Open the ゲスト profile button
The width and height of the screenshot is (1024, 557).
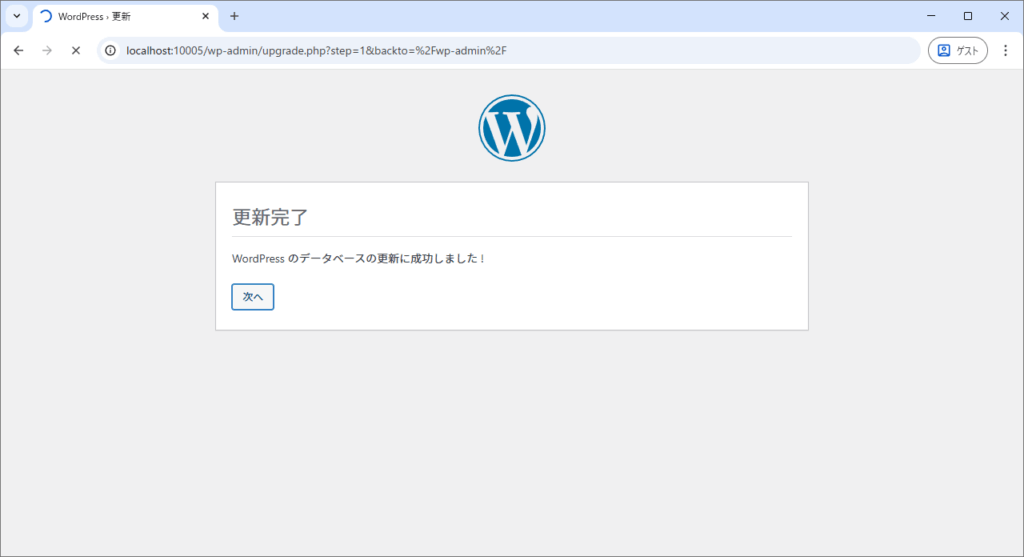coord(957,50)
